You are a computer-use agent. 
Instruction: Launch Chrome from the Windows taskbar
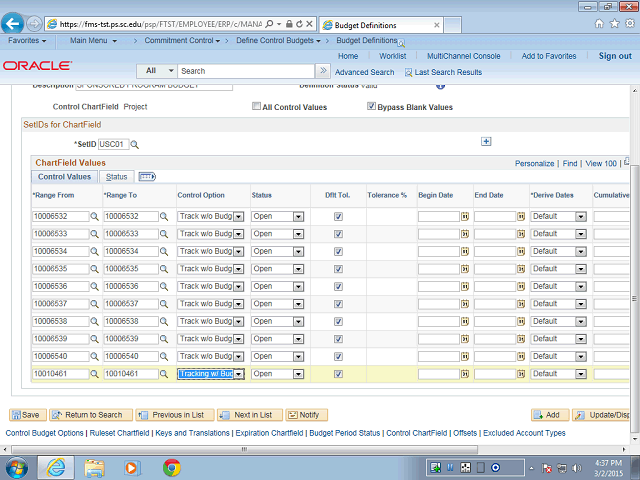[x=172, y=467]
